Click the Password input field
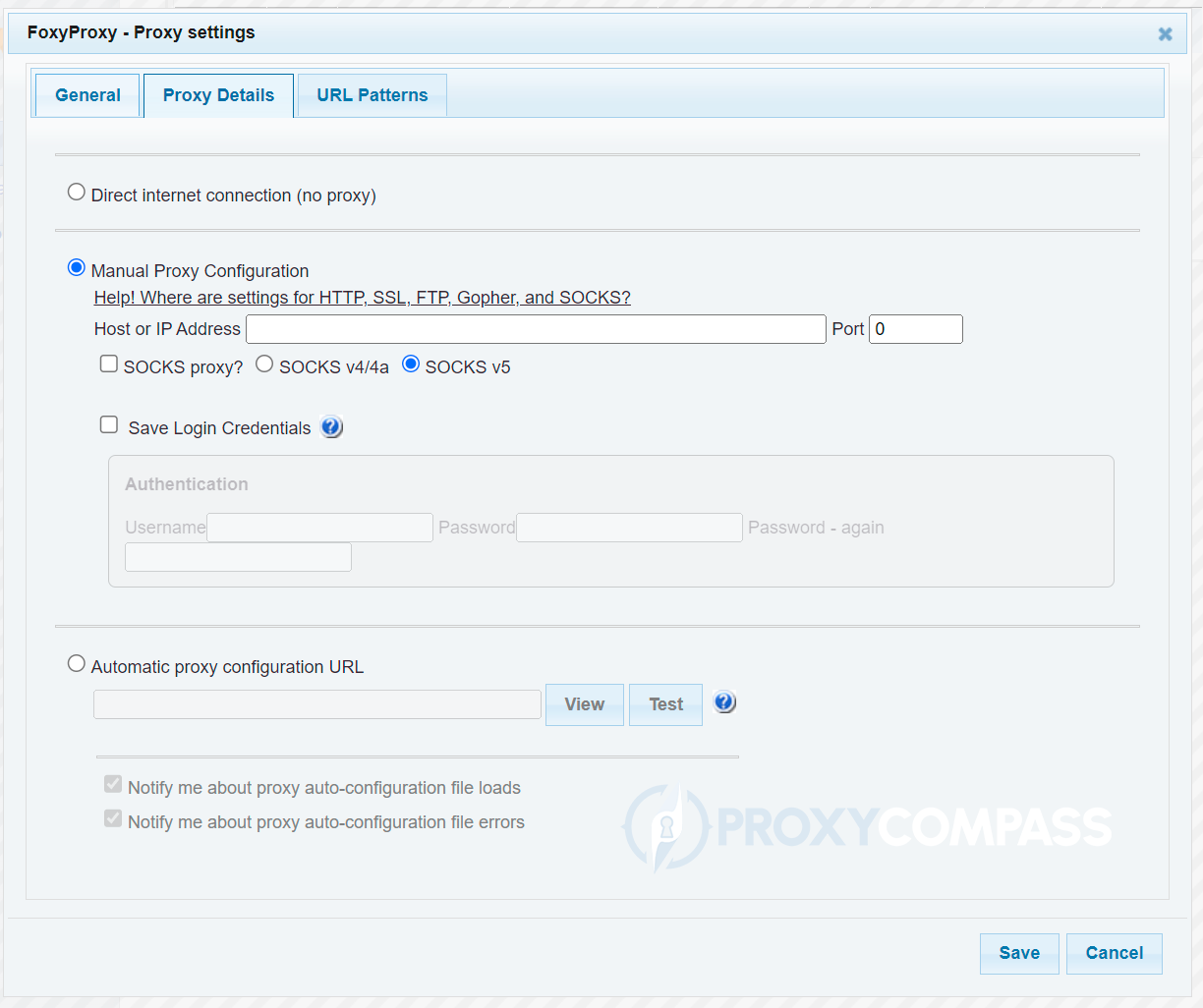The height and width of the screenshot is (1008, 1203). (x=629, y=528)
